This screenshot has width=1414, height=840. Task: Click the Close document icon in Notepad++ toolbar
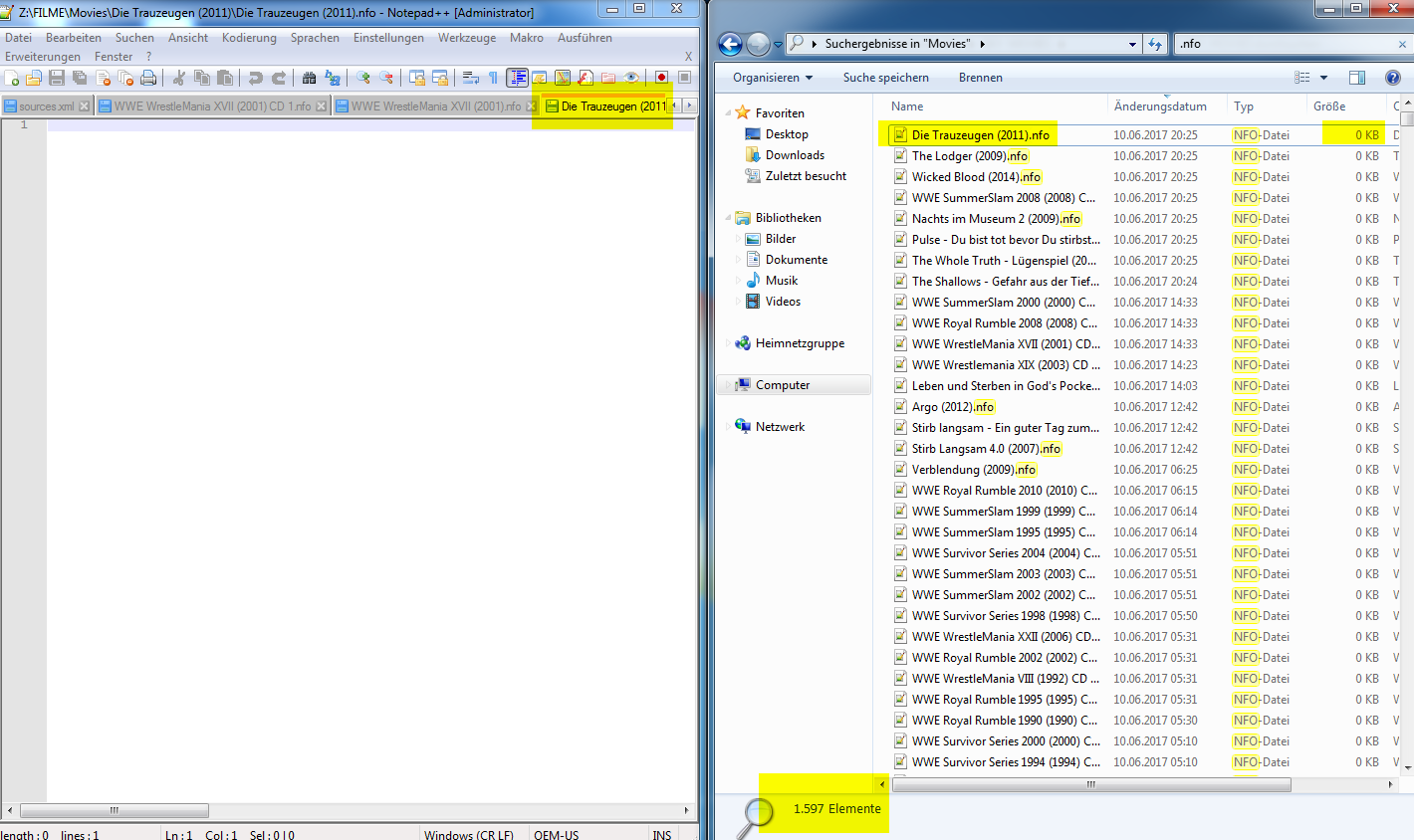click(103, 78)
